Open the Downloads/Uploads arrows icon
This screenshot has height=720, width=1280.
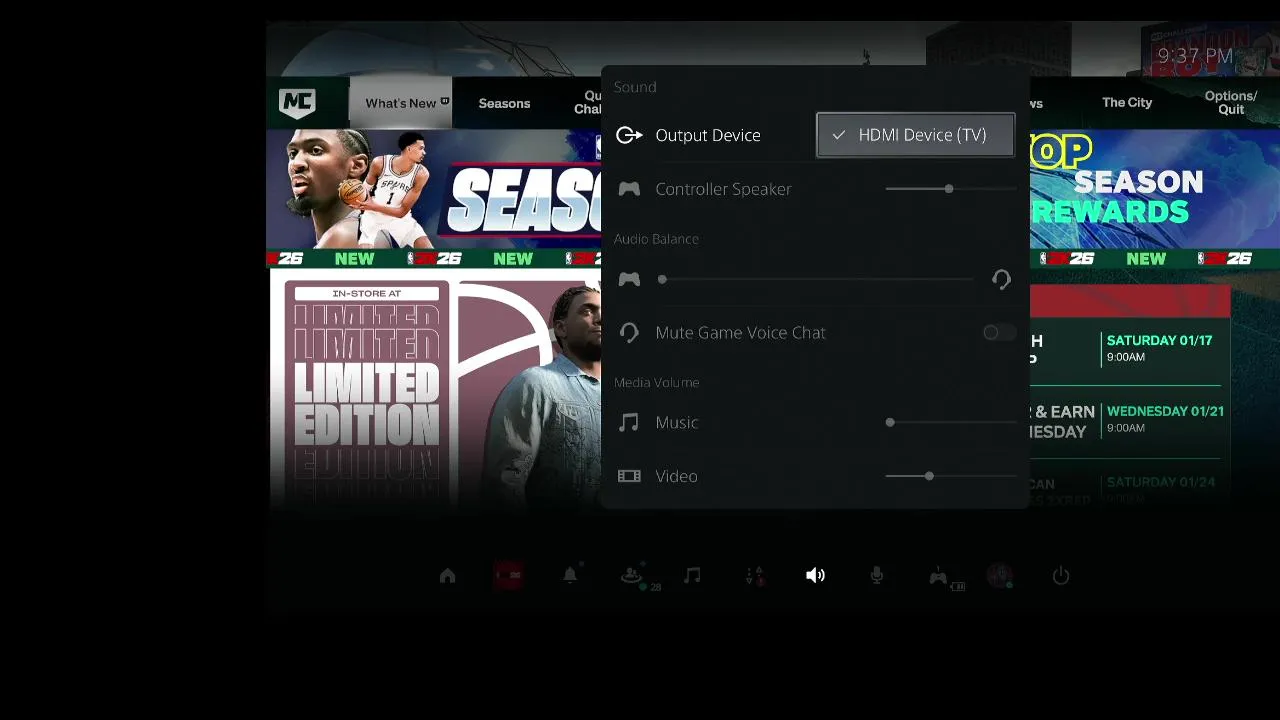tap(754, 575)
